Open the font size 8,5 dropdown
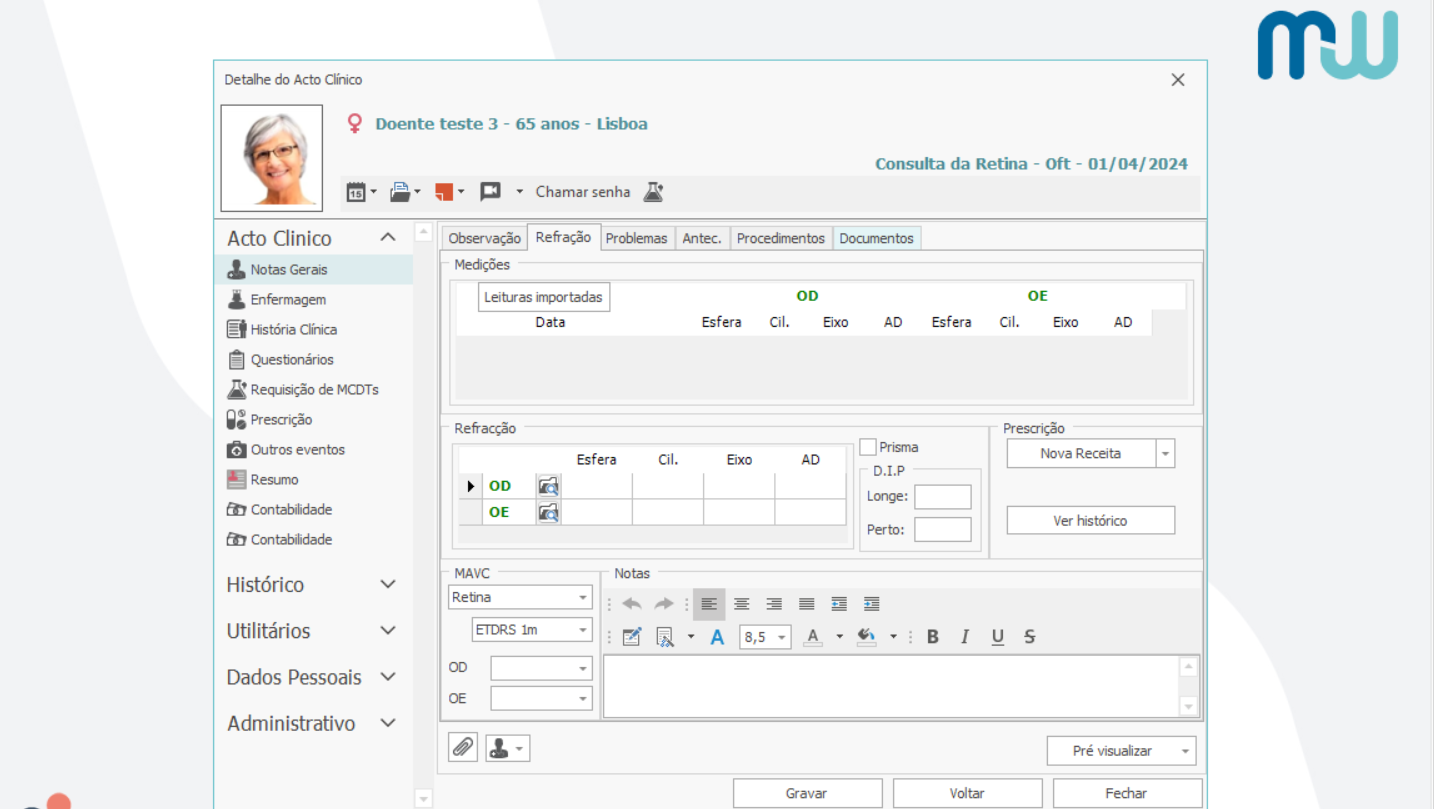 pyautogui.click(x=781, y=637)
